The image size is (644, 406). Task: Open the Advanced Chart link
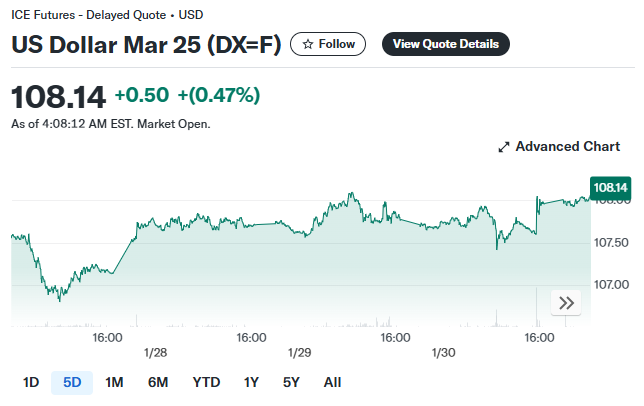567,147
